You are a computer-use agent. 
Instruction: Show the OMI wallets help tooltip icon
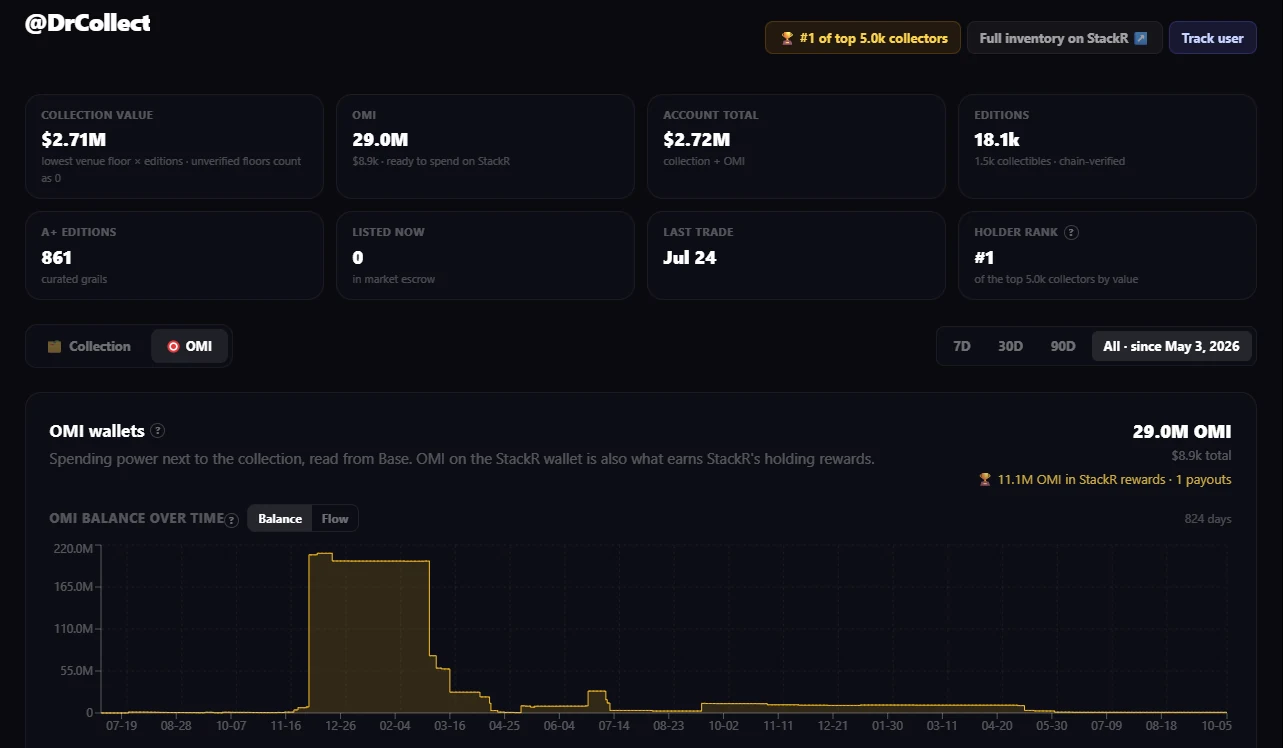pyautogui.click(x=158, y=431)
